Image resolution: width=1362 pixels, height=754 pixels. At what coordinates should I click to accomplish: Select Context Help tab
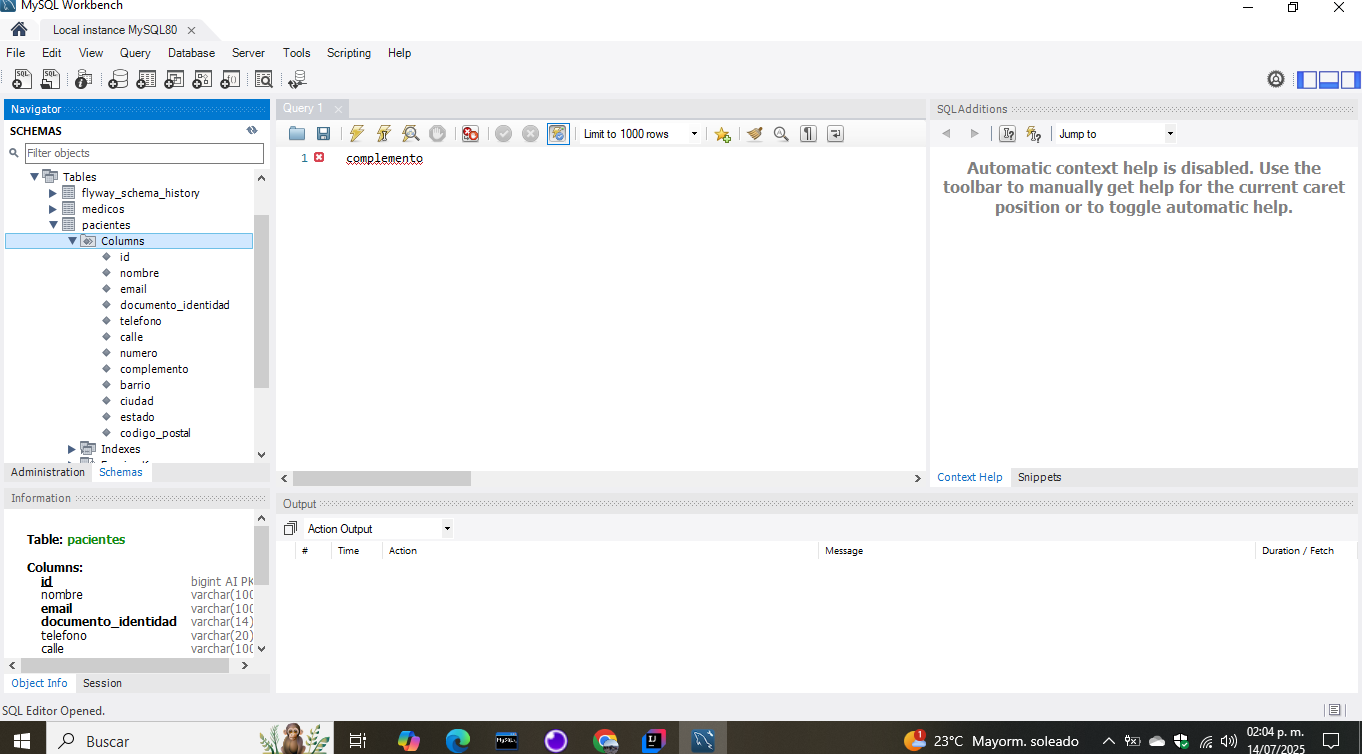[969, 477]
